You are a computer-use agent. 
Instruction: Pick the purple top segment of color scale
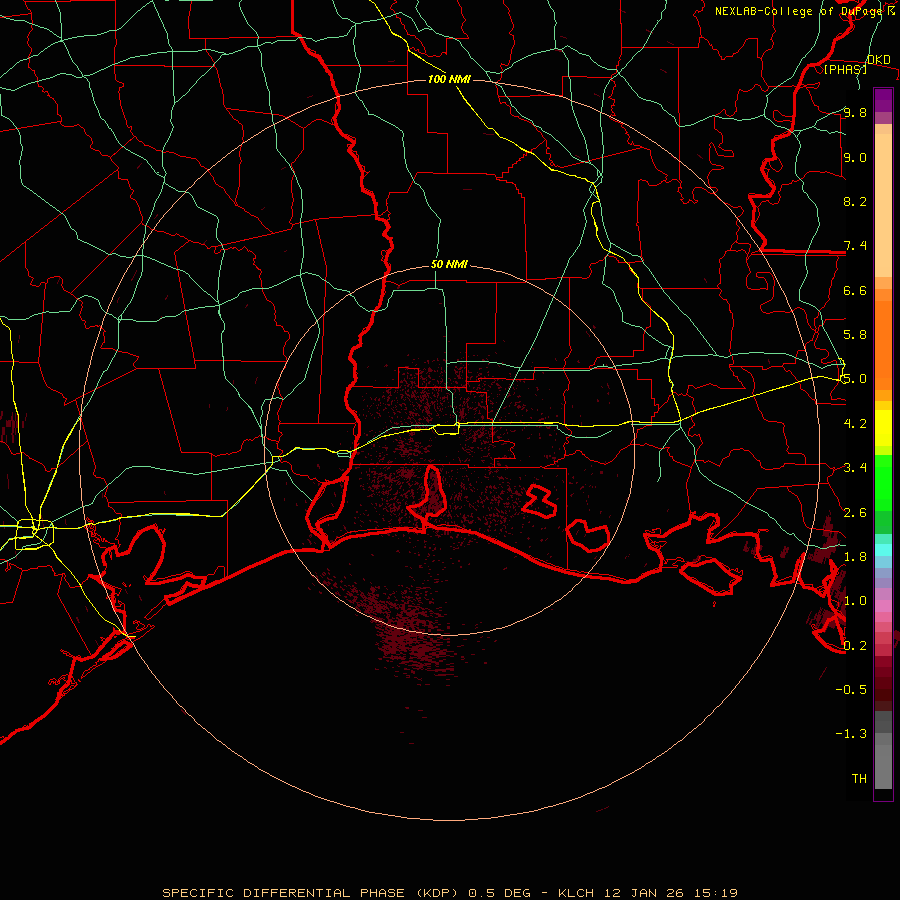coord(883,100)
